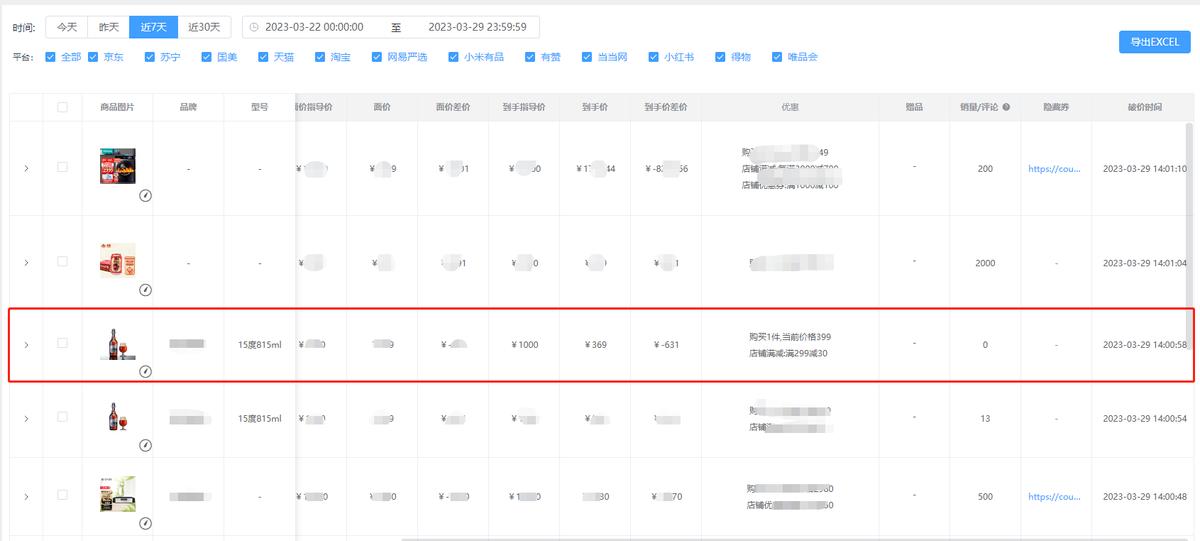1200x541 pixels.
Task: Open wine bottle thumbnail in 14:00:54 row
Action: [118, 417]
